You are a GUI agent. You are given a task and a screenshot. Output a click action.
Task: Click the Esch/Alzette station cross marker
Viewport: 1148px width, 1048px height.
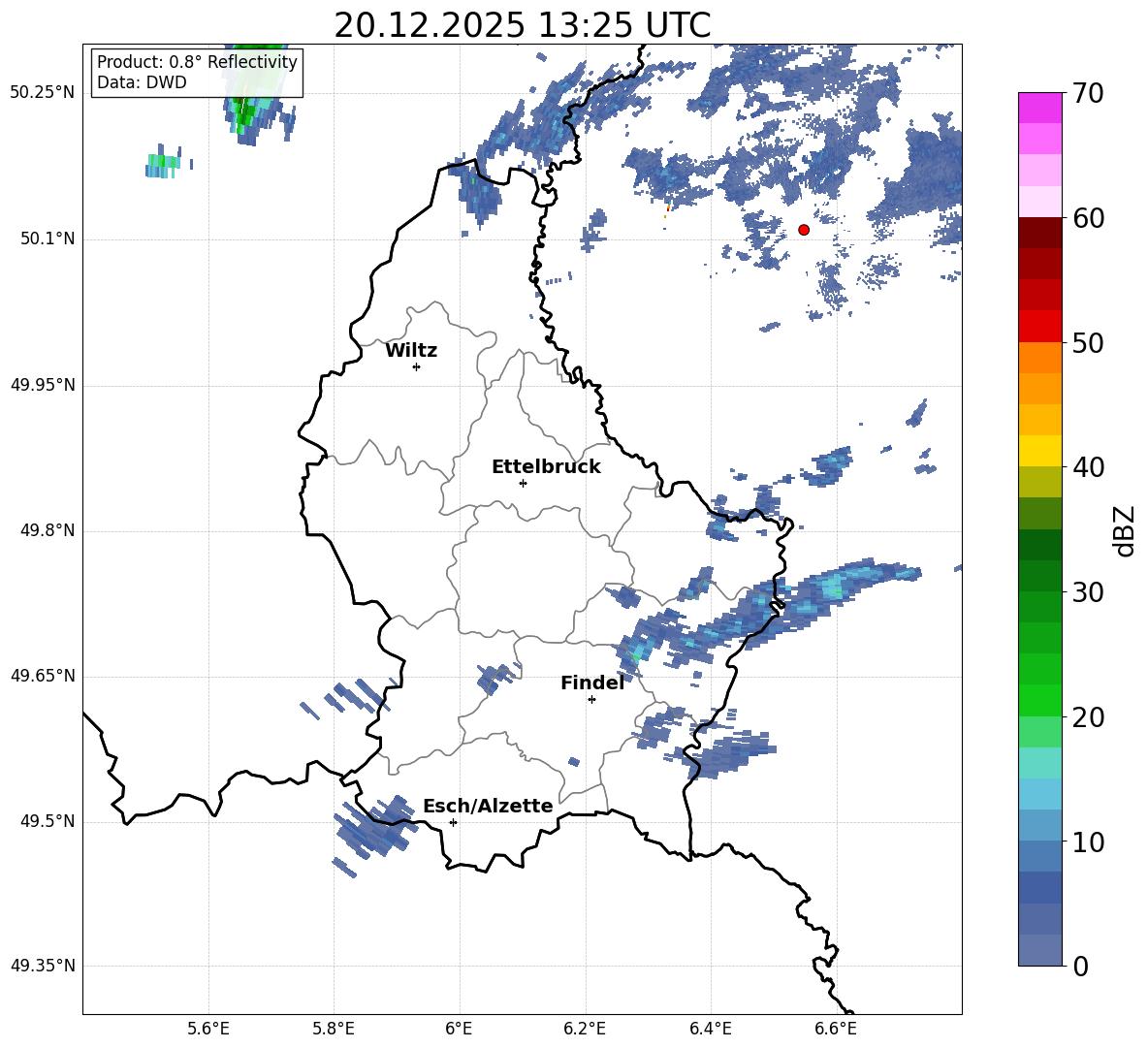click(453, 822)
